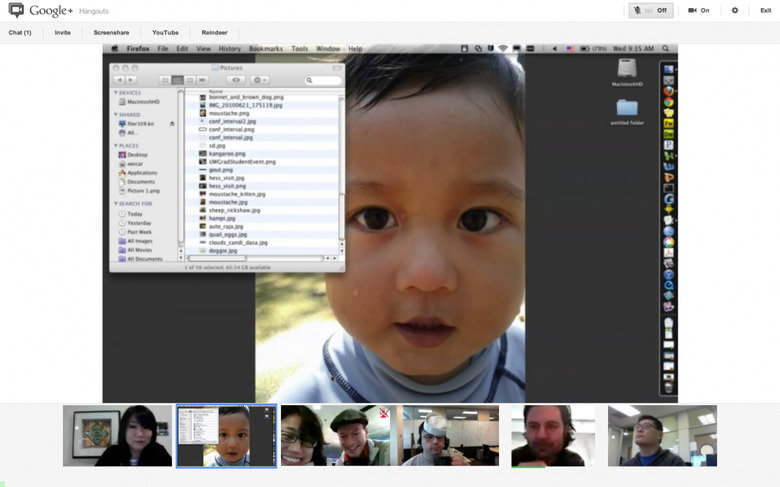Toggle the camera On button

698,10
